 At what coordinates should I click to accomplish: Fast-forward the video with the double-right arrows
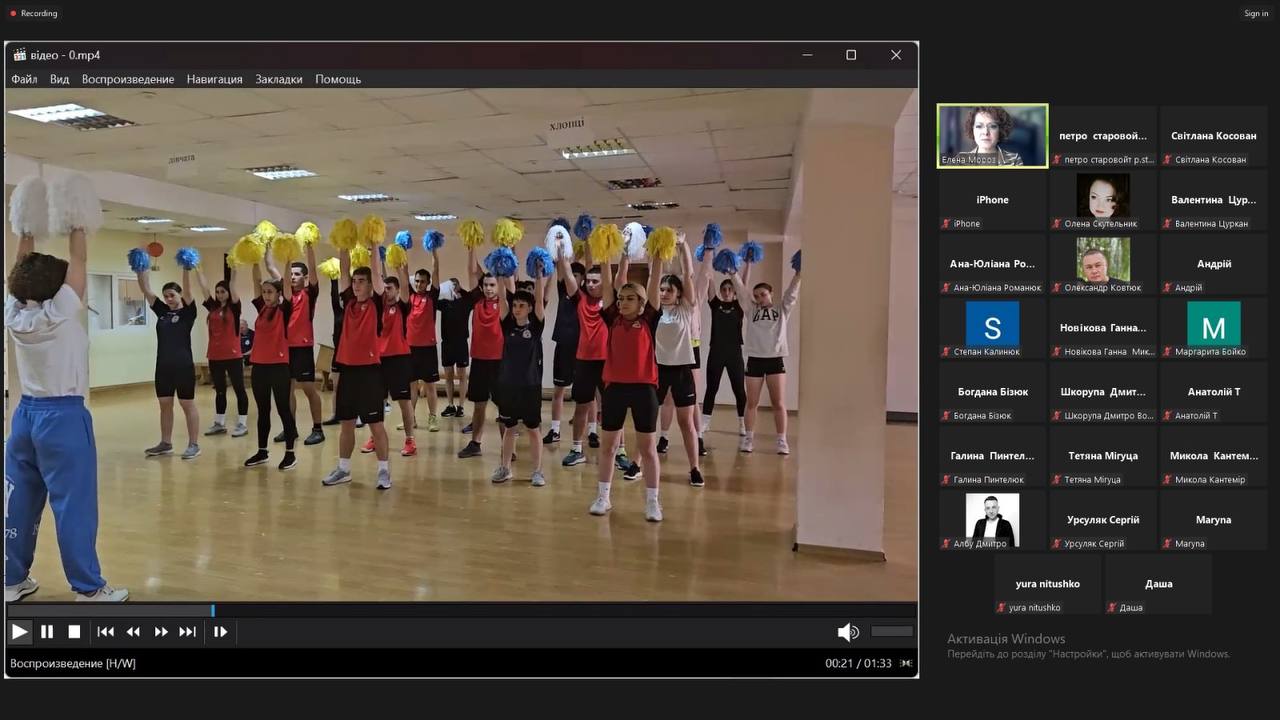coord(161,631)
